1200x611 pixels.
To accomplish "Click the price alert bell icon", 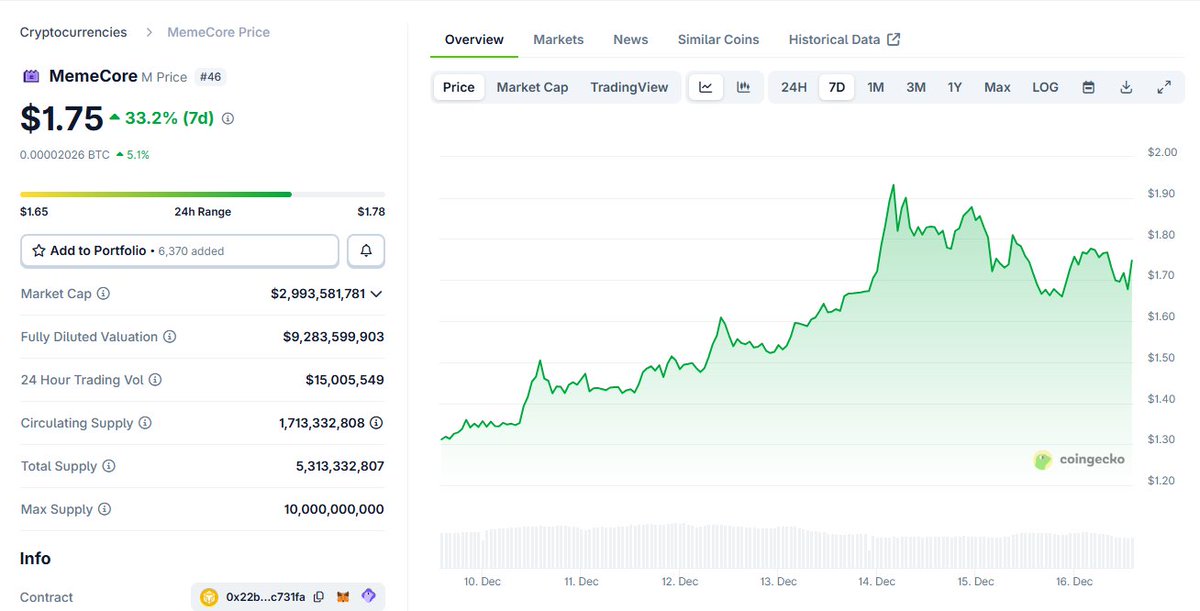I will [366, 251].
